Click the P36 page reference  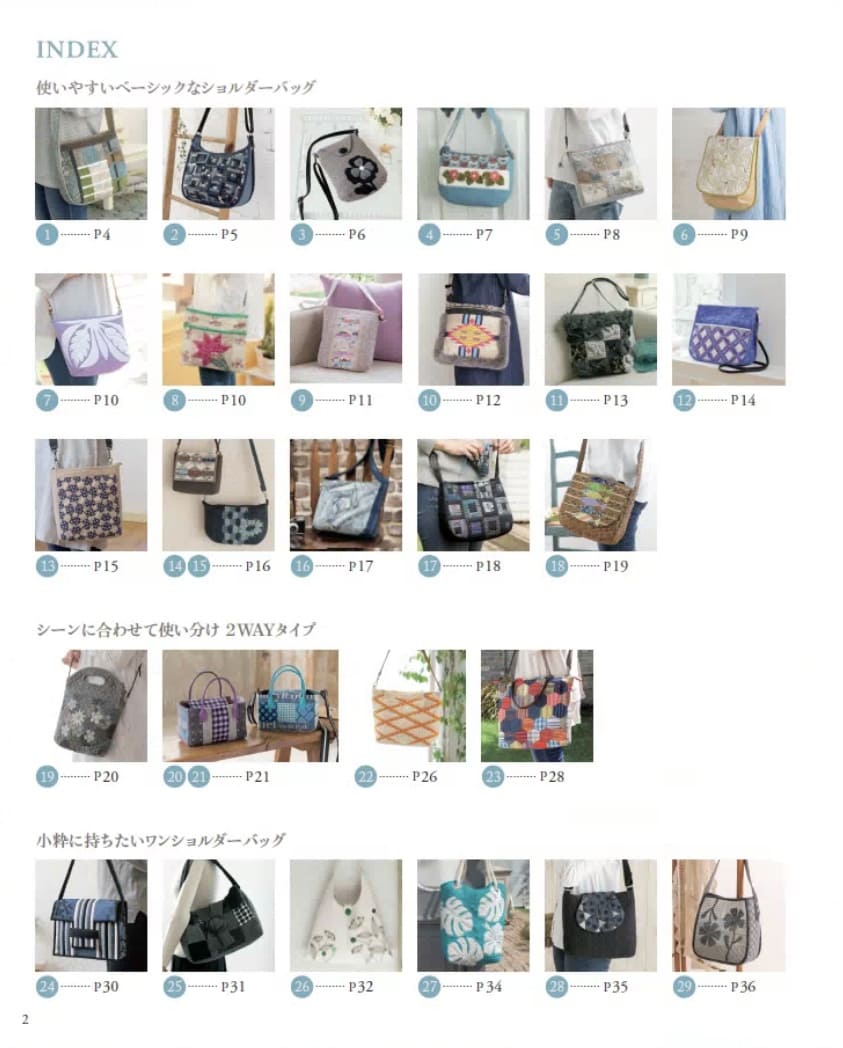[743, 987]
